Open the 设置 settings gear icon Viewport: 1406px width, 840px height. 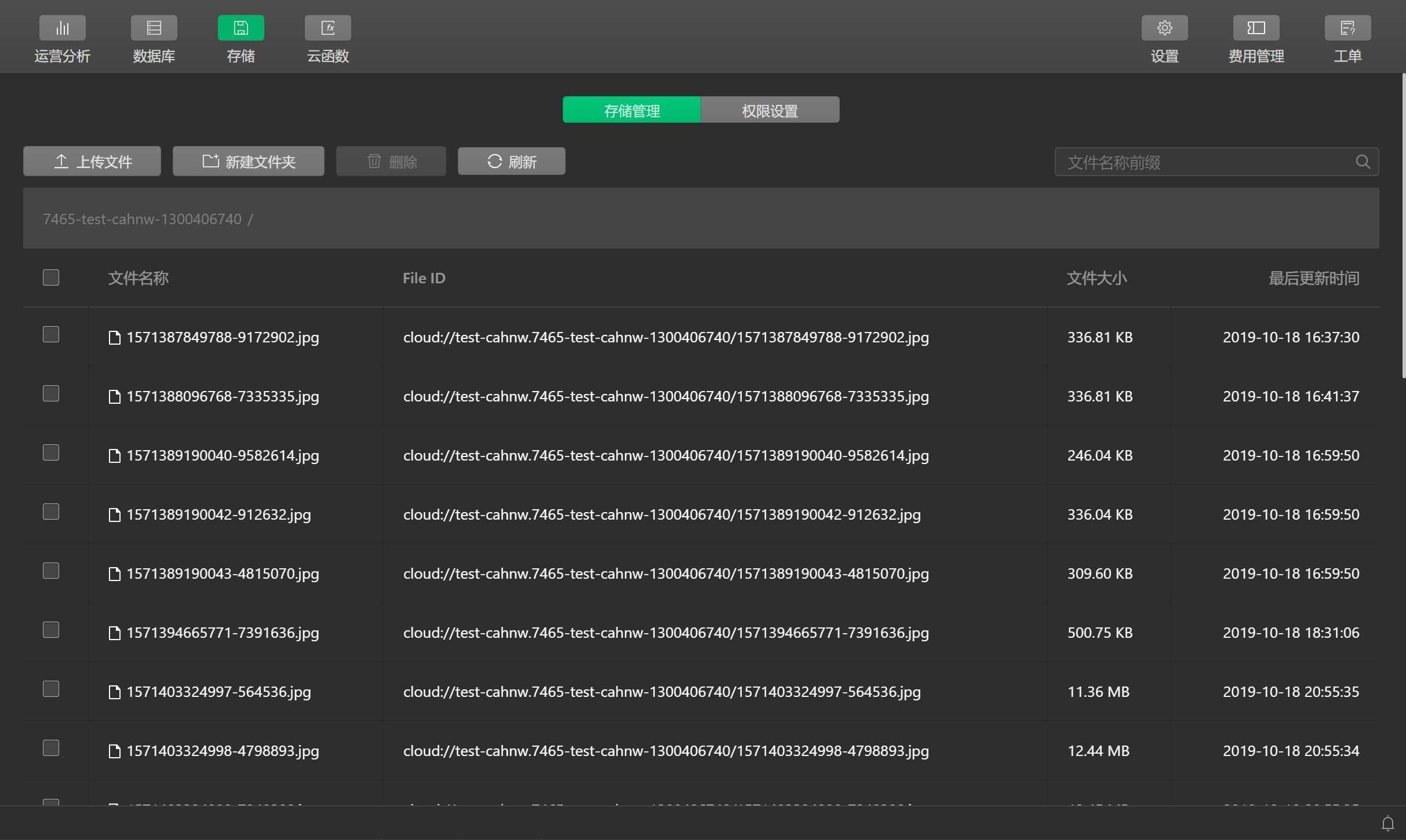[x=1164, y=28]
